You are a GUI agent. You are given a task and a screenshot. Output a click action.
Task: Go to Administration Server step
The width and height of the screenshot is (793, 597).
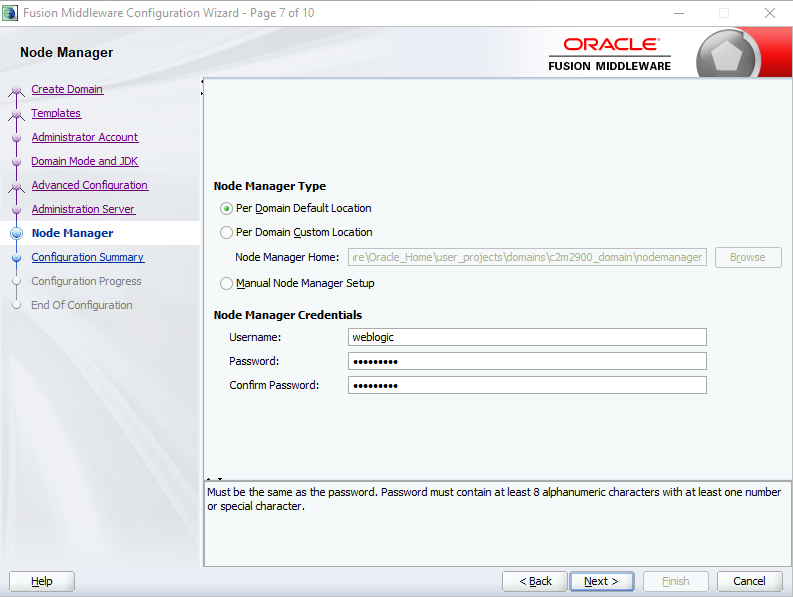point(83,209)
